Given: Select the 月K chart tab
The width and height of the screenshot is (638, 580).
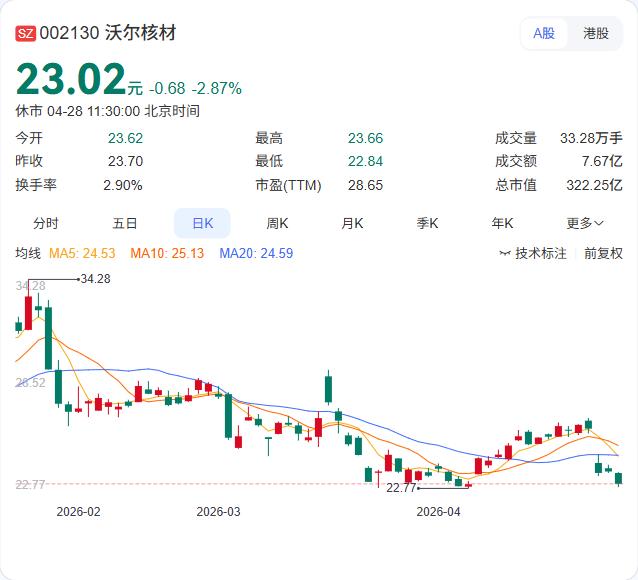Looking at the screenshot, I should point(352,223).
